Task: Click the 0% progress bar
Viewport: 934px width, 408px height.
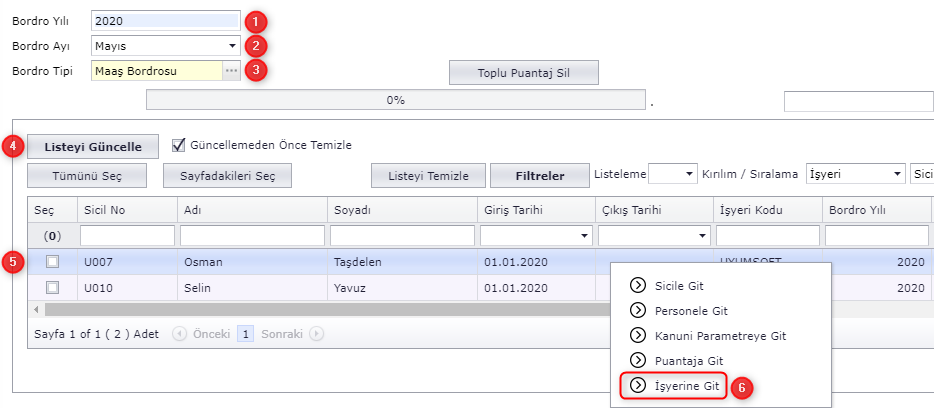Action: (x=395, y=100)
